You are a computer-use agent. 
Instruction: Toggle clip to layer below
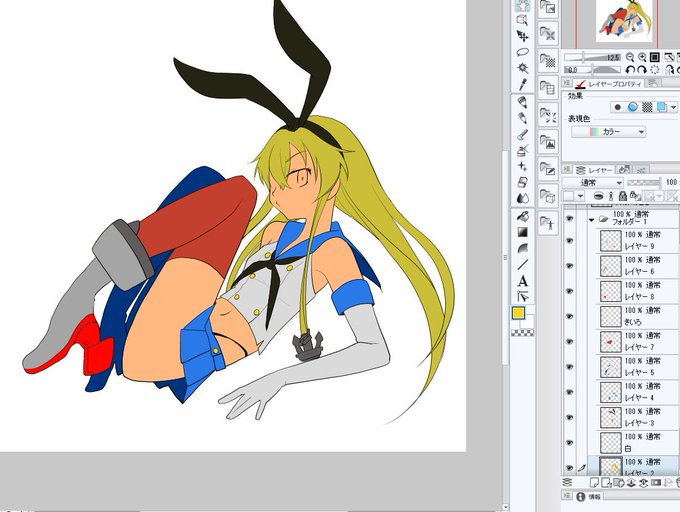(x=598, y=196)
